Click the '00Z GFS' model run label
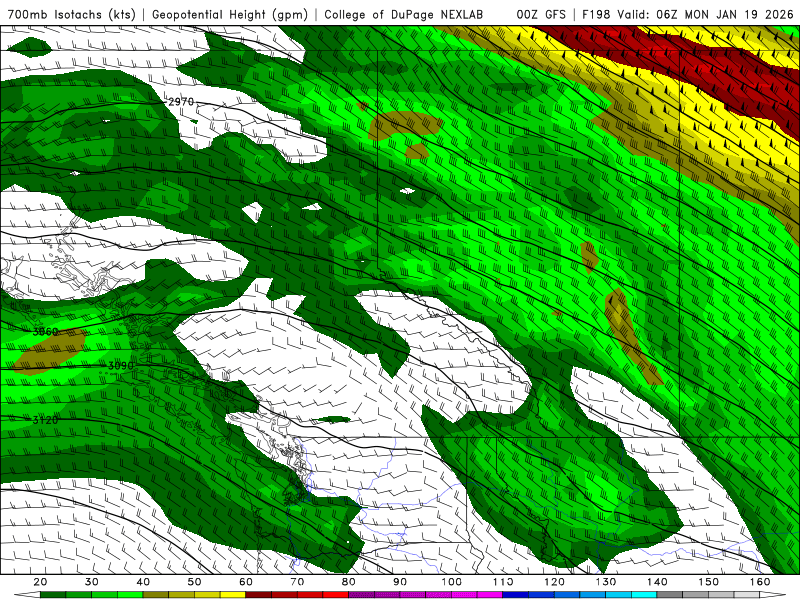This screenshot has height=600, width=800. [541, 14]
